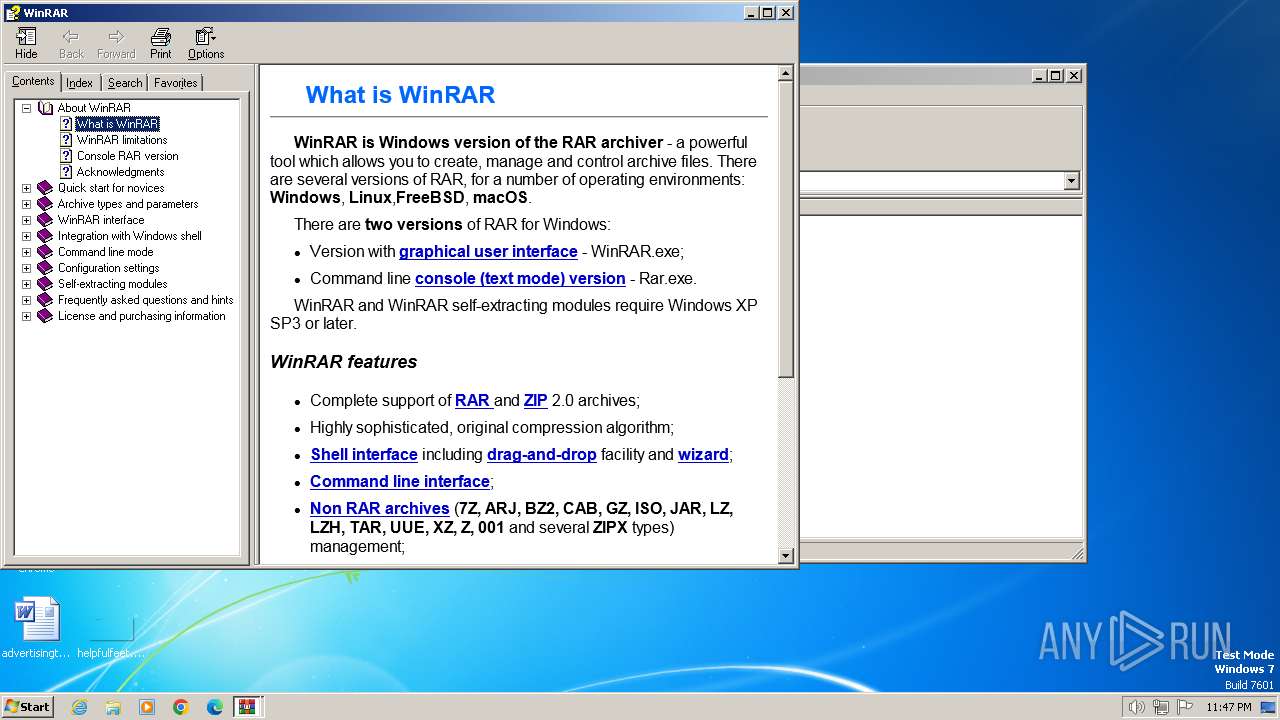Screen dimensions: 1280x720
Task: Follow the console (text mode) version link
Action: tap(520, 279)
